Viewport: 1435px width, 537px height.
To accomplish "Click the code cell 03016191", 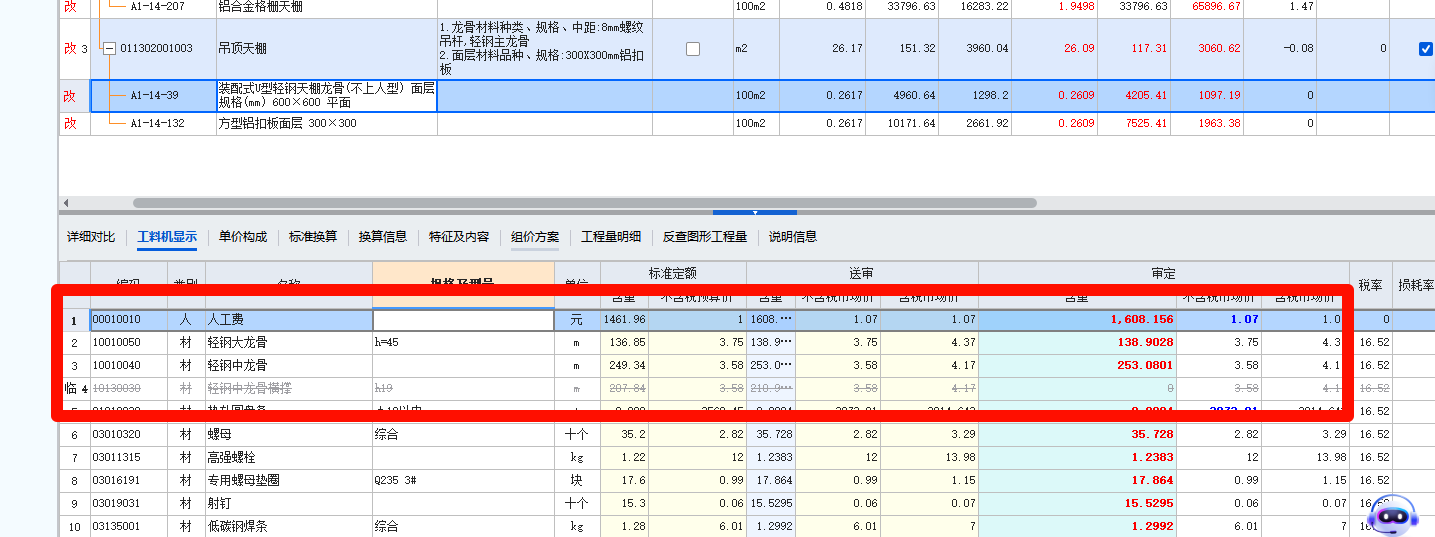I will pos(128,480).
